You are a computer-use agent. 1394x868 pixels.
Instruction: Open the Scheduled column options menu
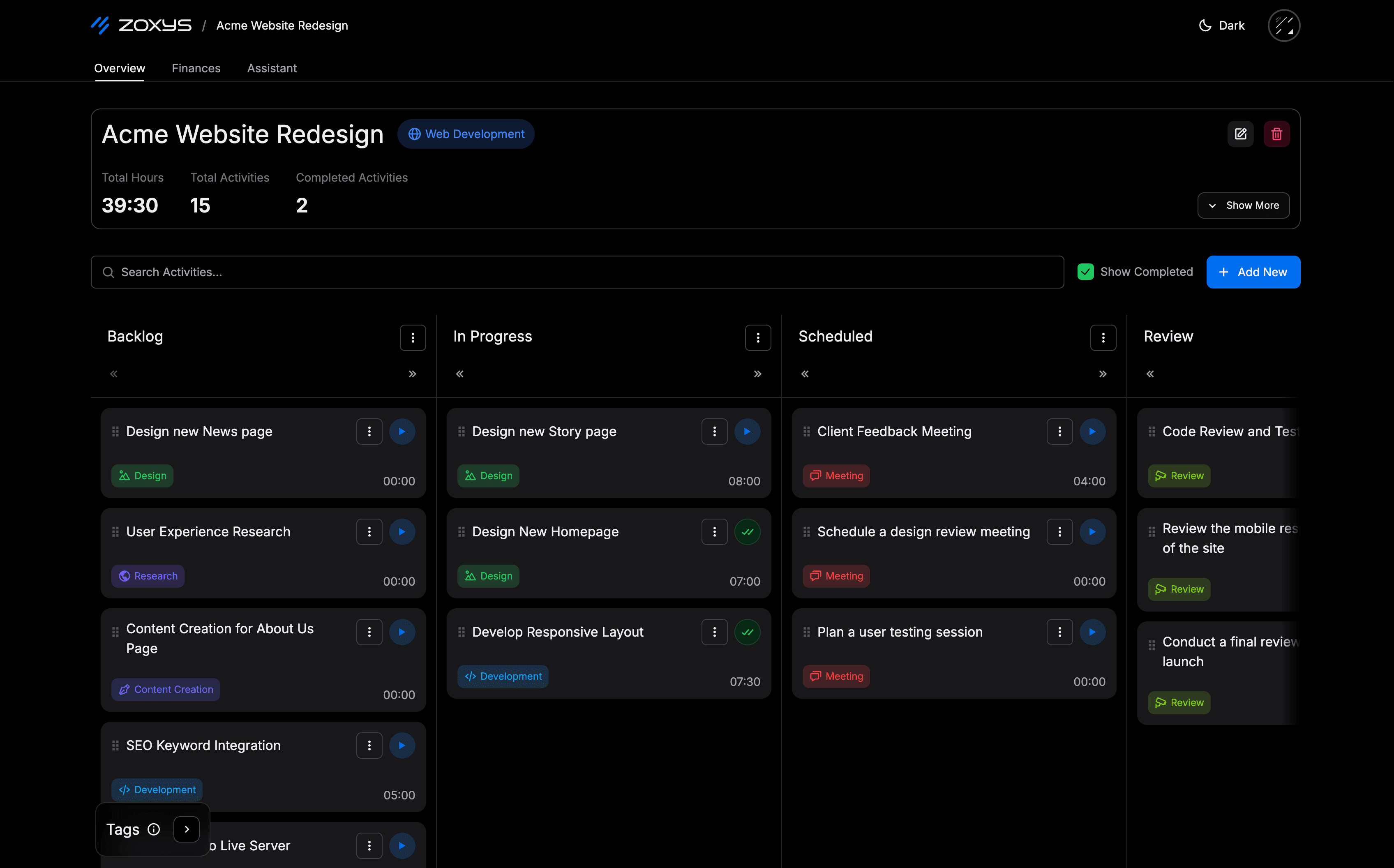tap(1103, 337)
